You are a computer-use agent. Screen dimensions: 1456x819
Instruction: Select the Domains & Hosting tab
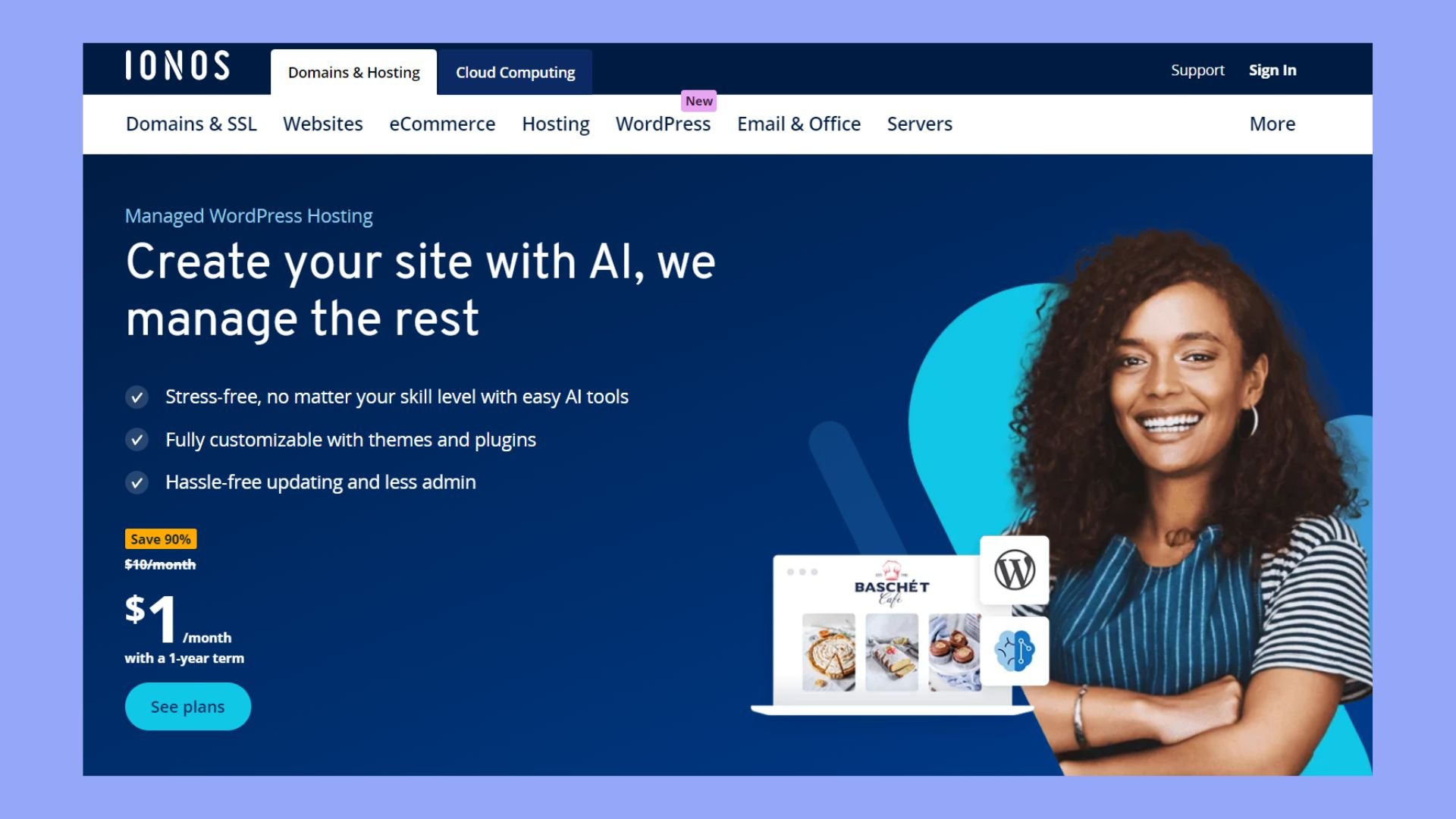point(353,72)
